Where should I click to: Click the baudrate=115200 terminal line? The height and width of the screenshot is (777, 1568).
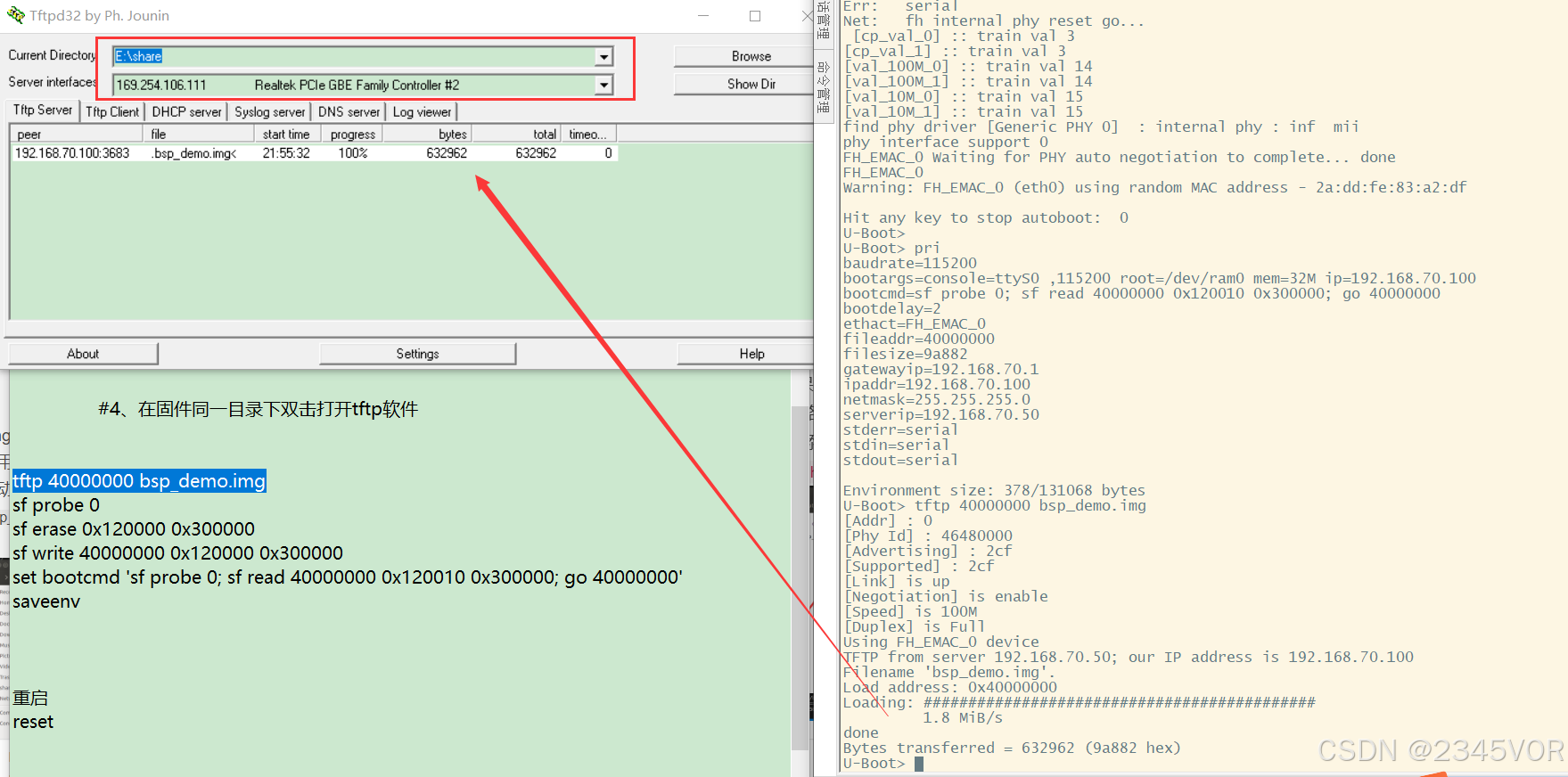tap(909, 264)
